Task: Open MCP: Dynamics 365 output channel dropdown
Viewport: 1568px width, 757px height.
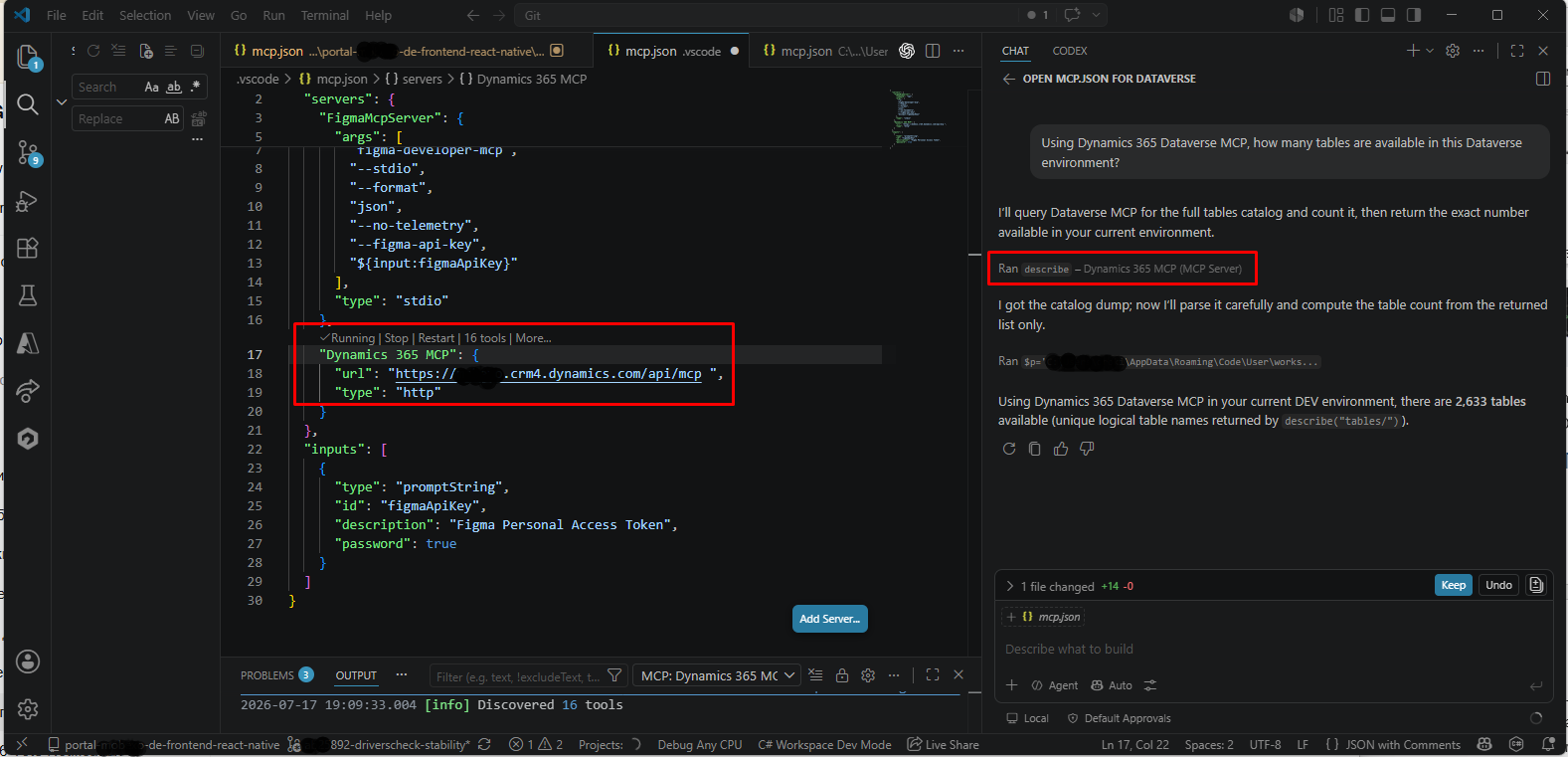Action: click(x=717, y=675)
